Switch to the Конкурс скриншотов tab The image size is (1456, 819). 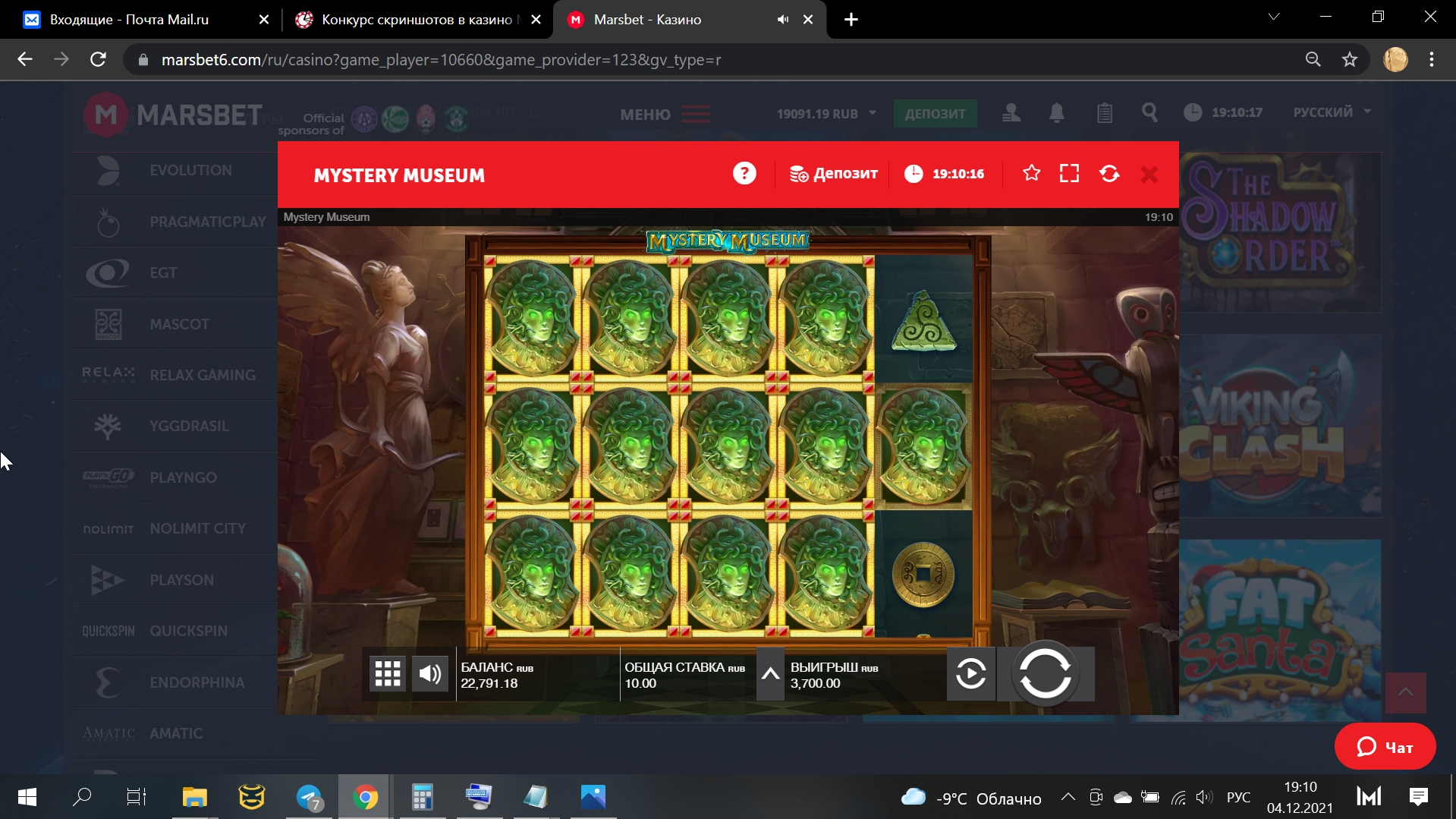(x=417, y=20)
